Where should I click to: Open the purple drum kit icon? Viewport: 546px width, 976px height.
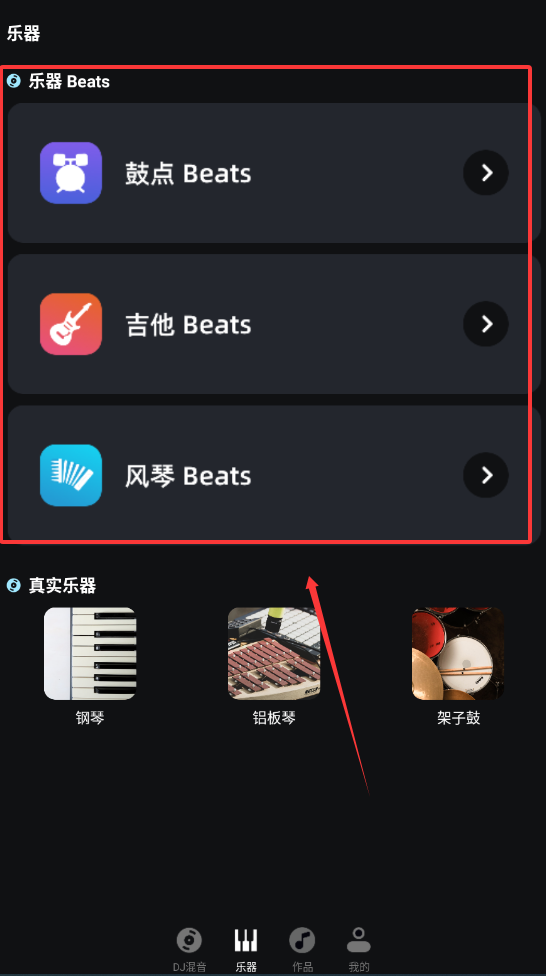(71, 173)
